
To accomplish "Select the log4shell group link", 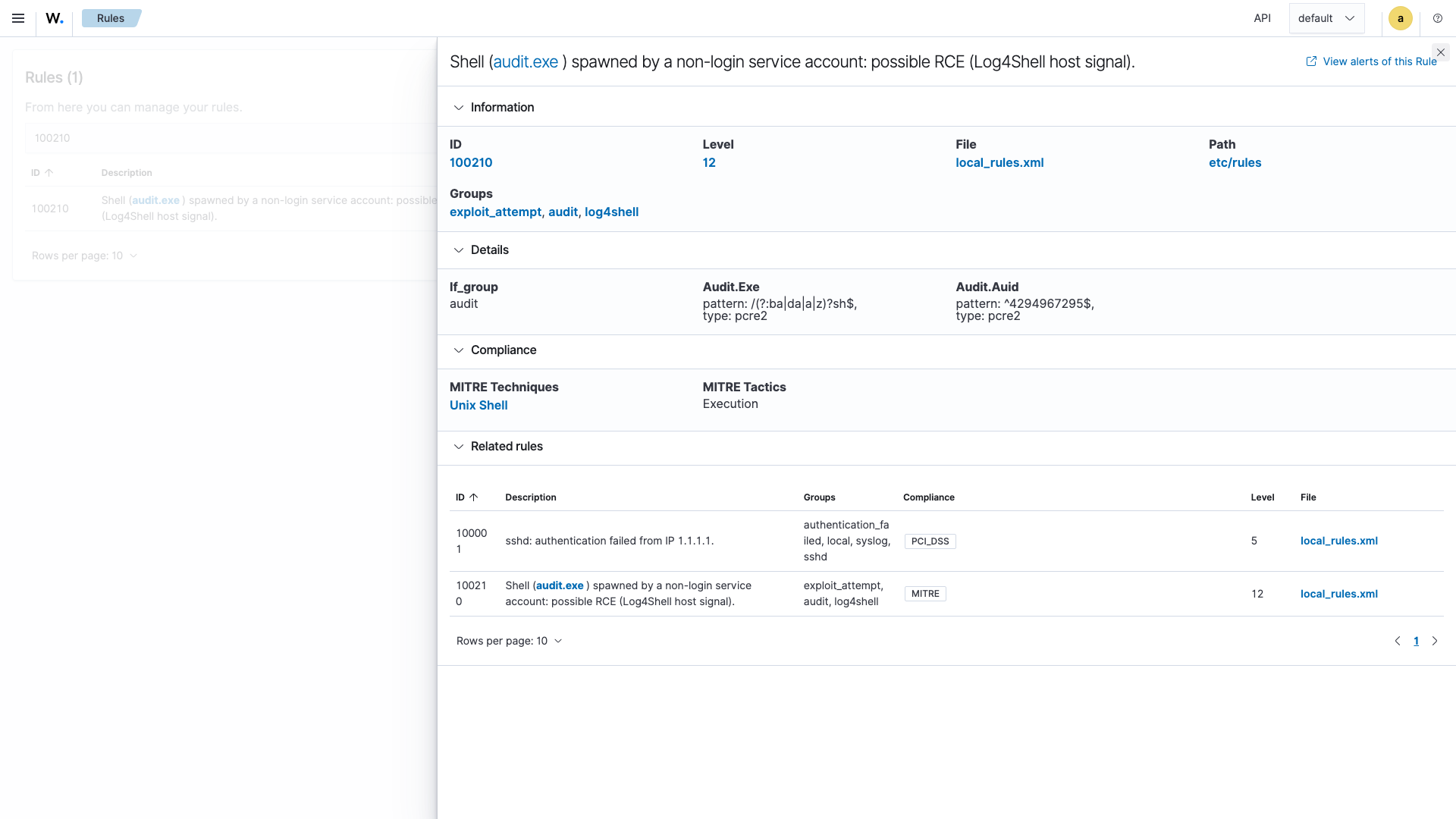I will [611, 212].
